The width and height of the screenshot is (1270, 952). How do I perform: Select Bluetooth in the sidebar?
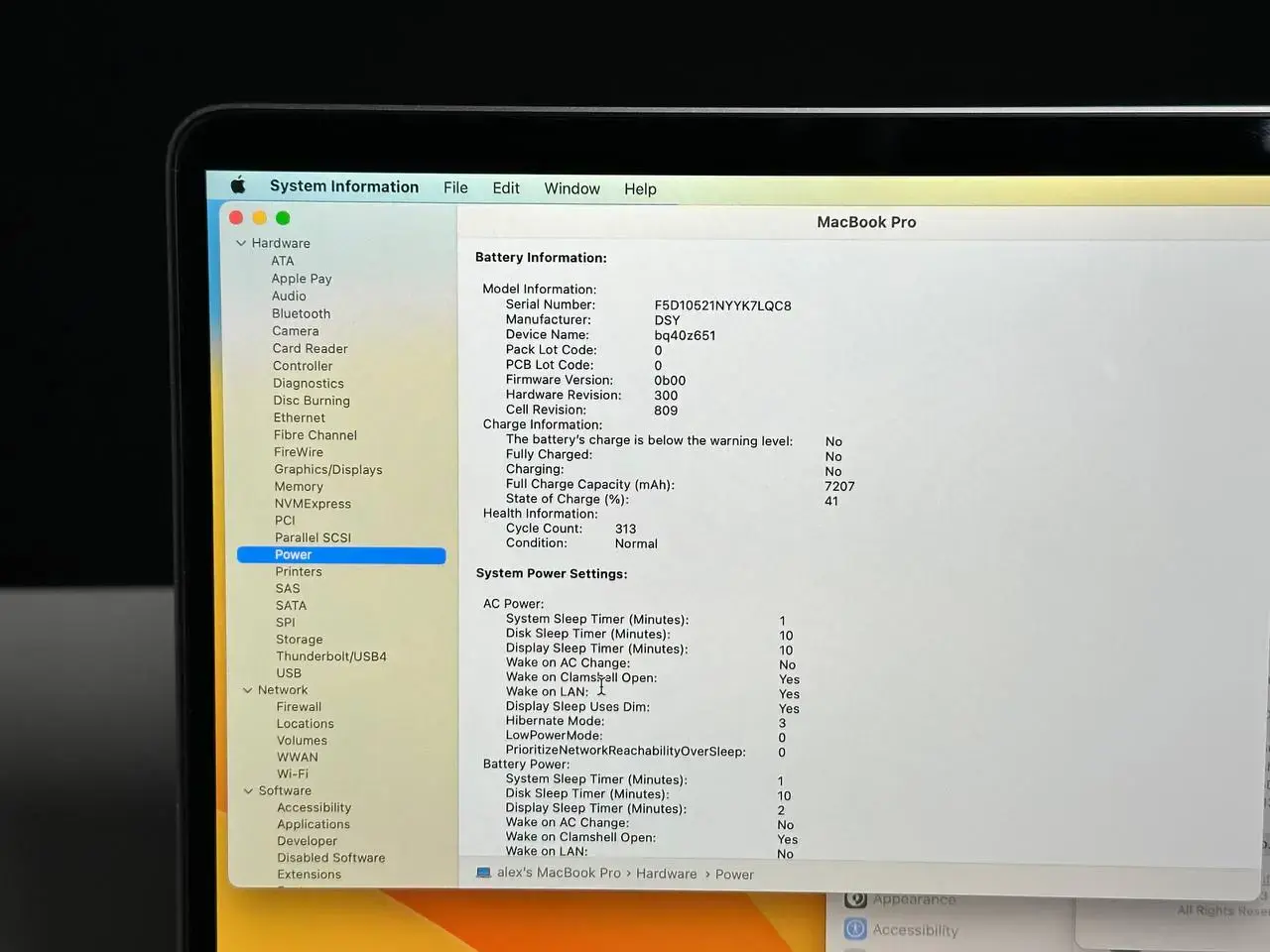point(302,313)
